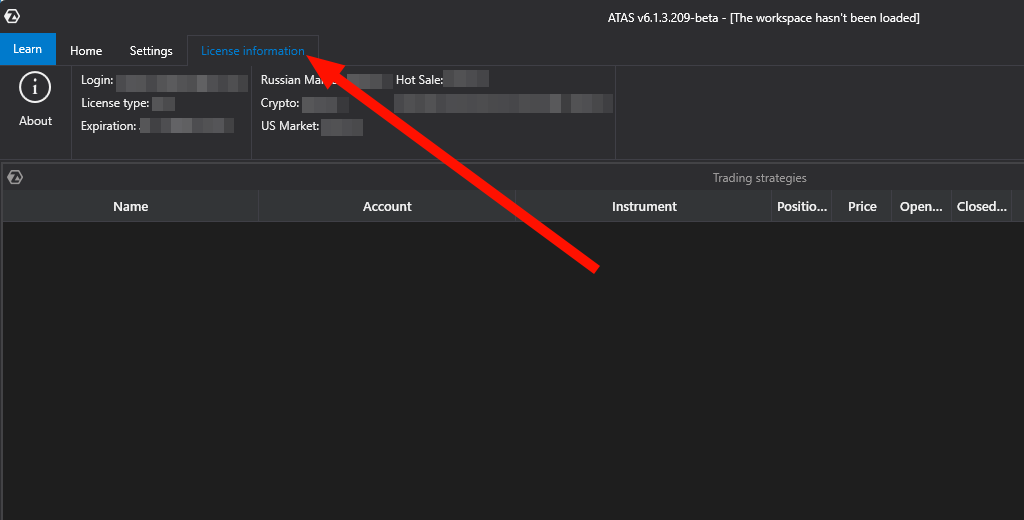Click the Hot Sale label
The width and height of the screenshot is (1024, 520).
[x=419, y=80]
